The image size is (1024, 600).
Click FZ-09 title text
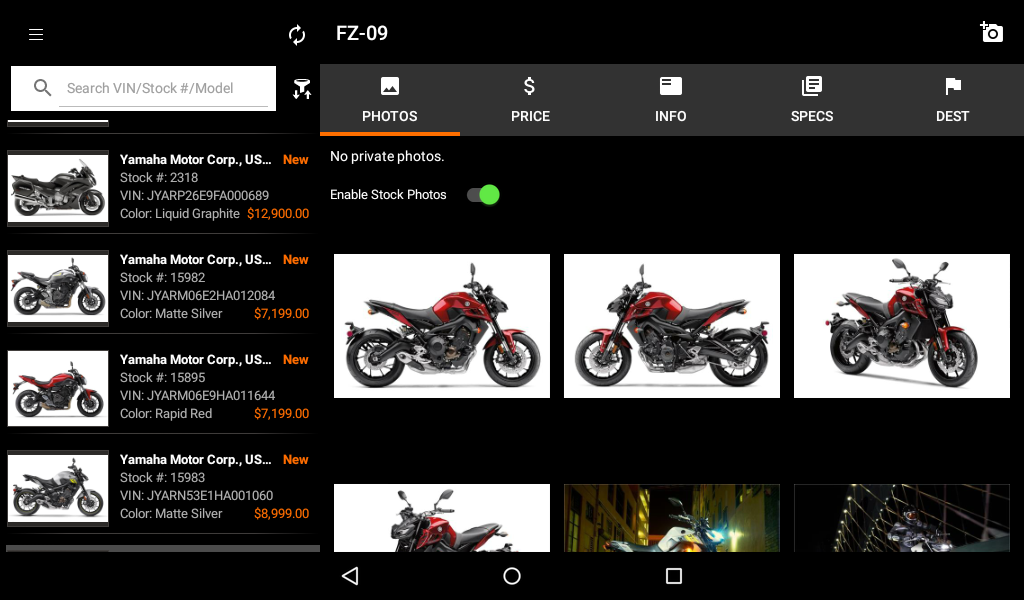coord(362,33)
